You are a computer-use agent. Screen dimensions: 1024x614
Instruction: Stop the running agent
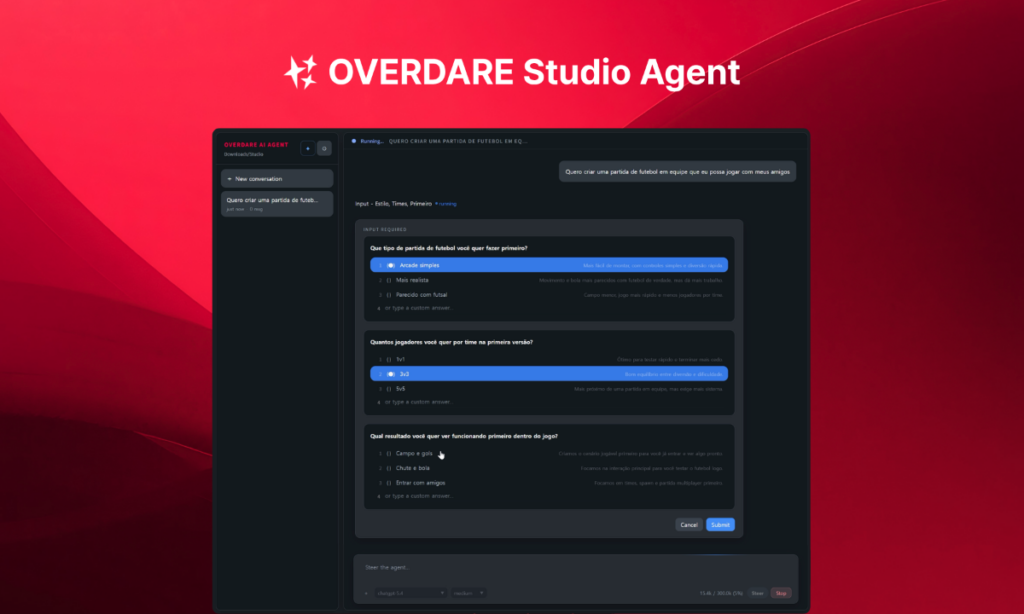pos(781,593)
